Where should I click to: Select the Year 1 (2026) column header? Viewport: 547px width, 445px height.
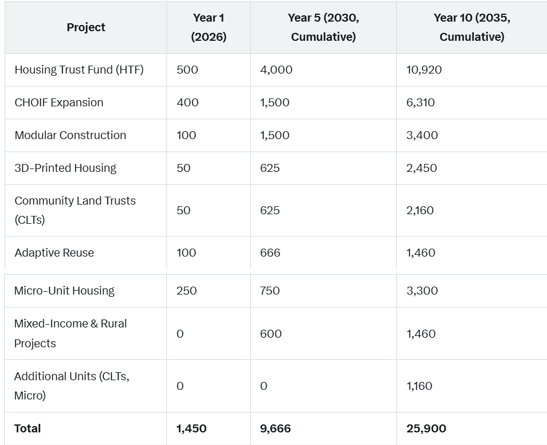point(209,27)
